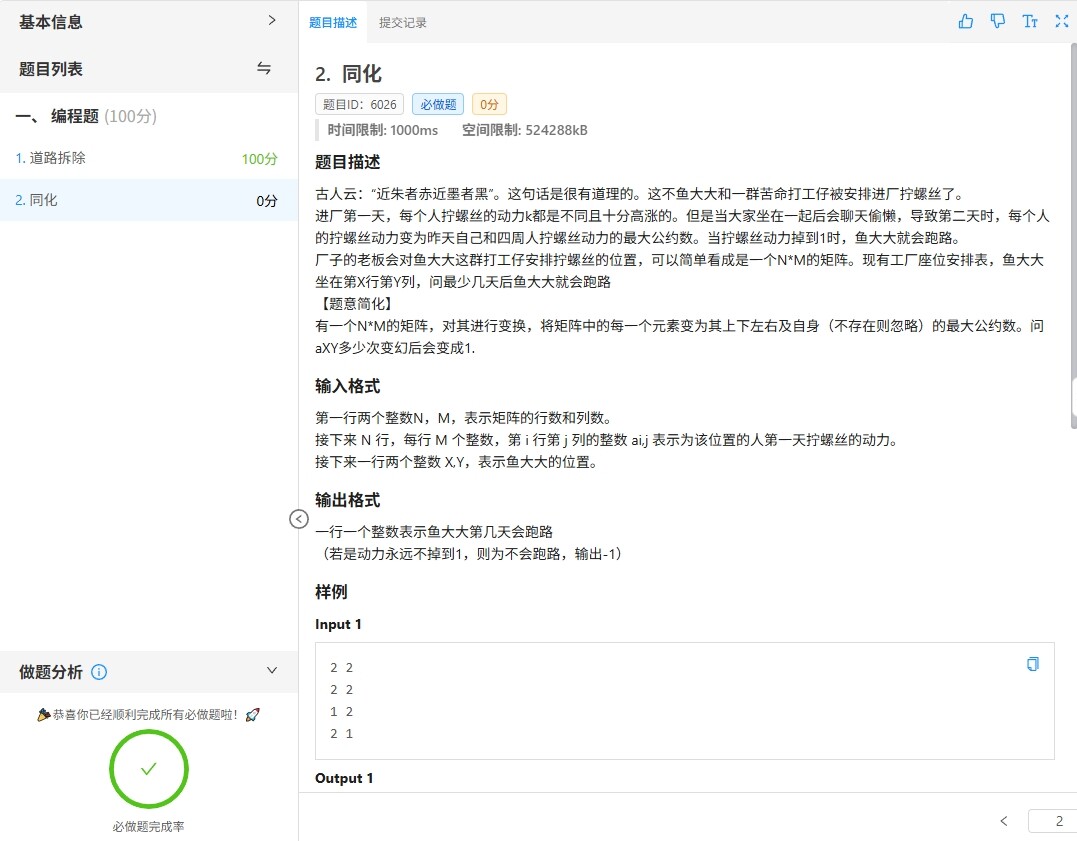Viewport: 1077px width, 841px height.
Task: Collapse the 一、编程题 group
Action: [86, 117]
